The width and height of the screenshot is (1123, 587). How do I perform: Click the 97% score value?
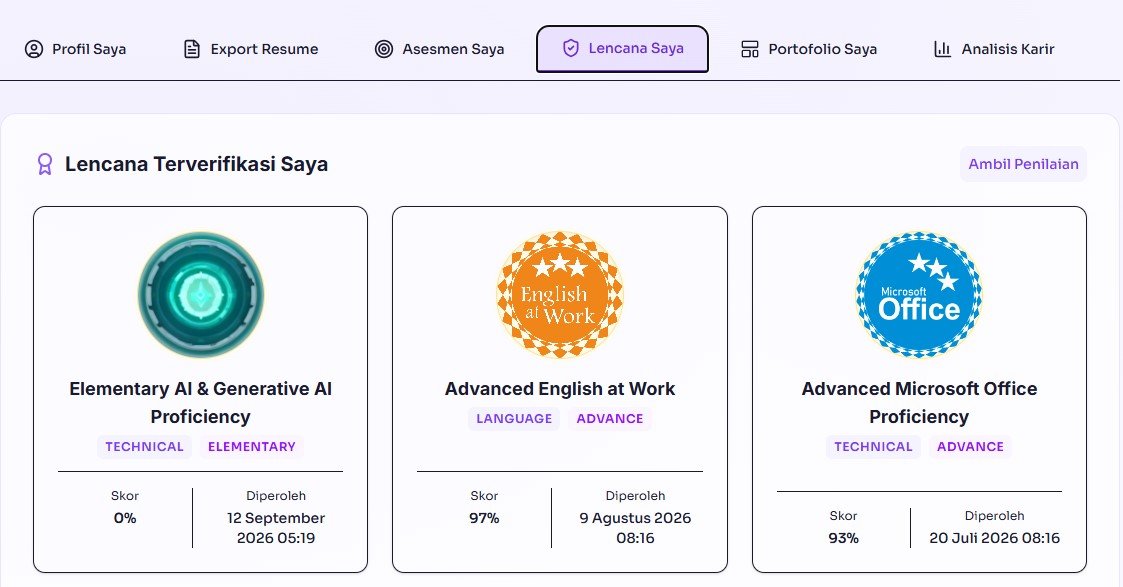pos(484,518)
